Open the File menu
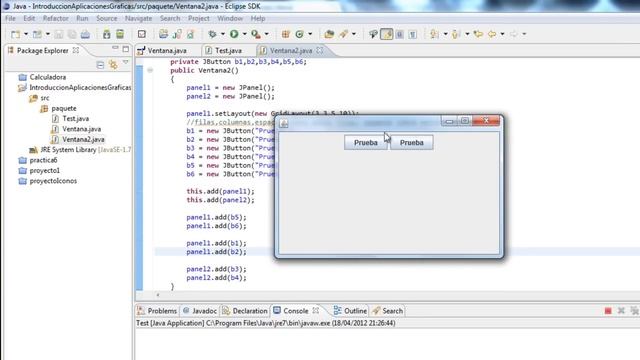The image size is (640, 360). 10,18
